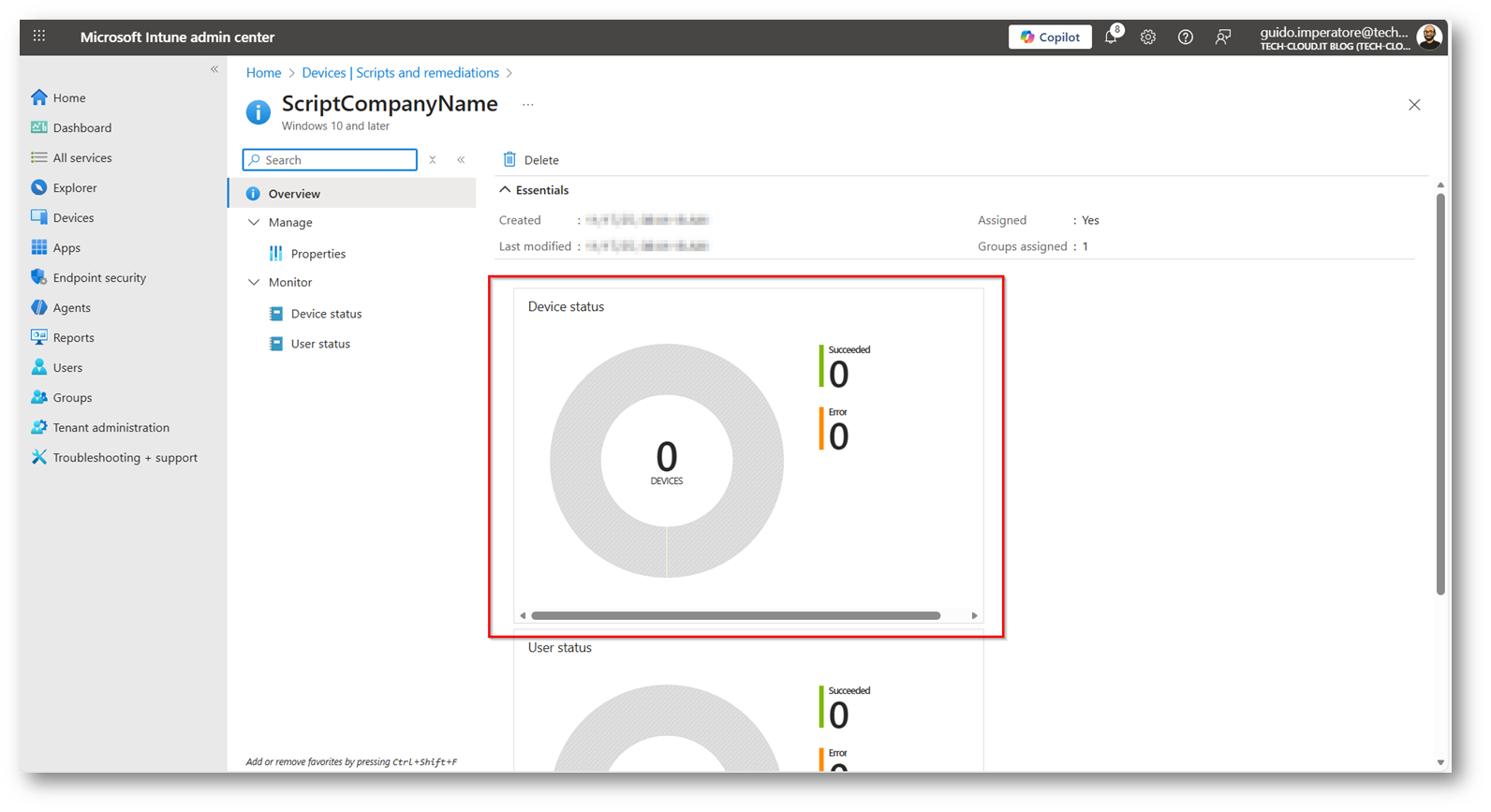
Task: Click the Delete trash icon
Action: (510, 160)
